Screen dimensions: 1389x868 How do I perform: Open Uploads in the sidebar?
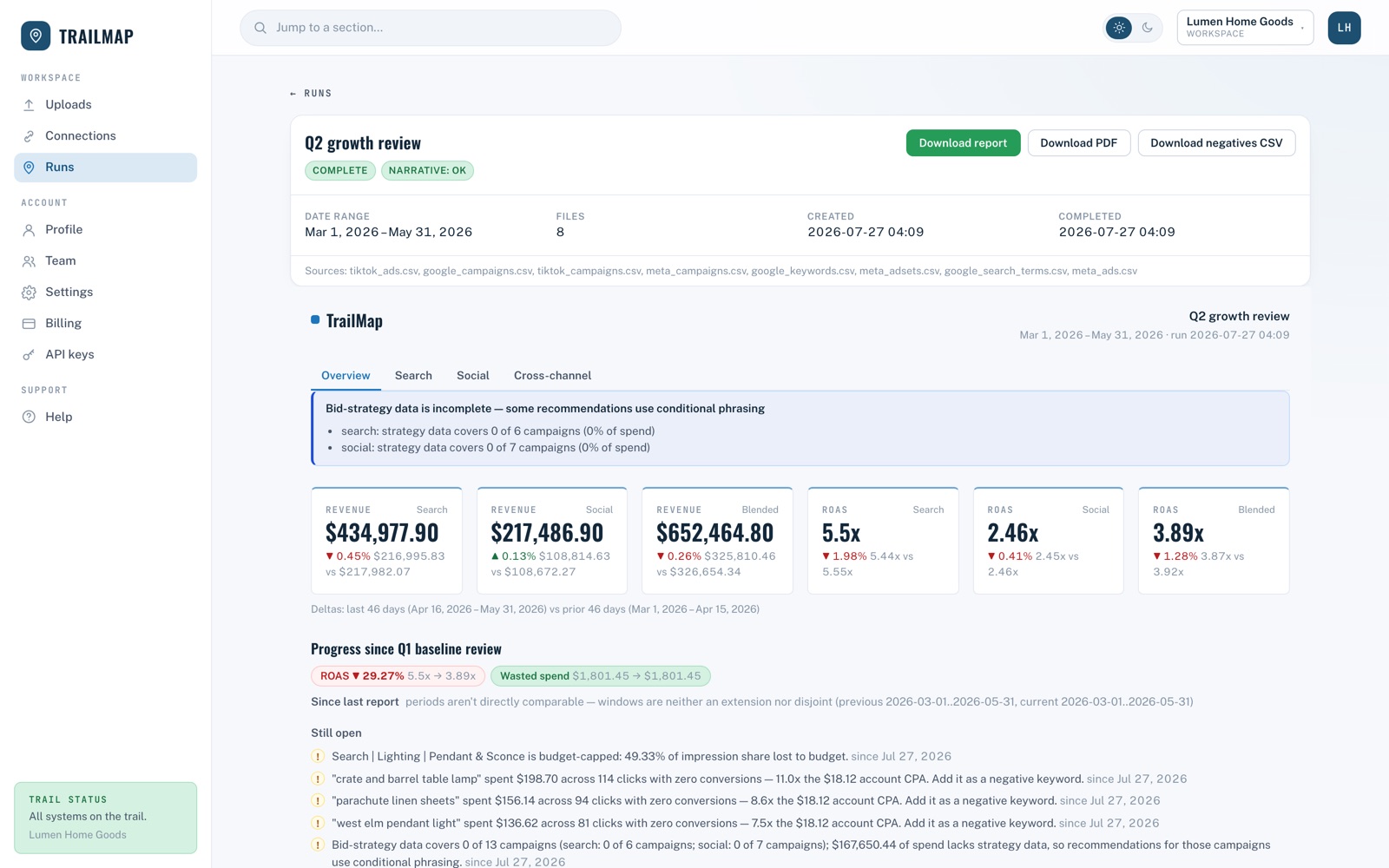[105, 105]
